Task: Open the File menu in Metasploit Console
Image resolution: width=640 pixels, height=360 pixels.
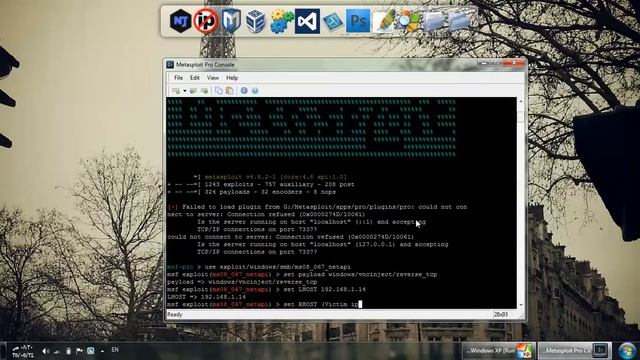Action: click(178, 78)
